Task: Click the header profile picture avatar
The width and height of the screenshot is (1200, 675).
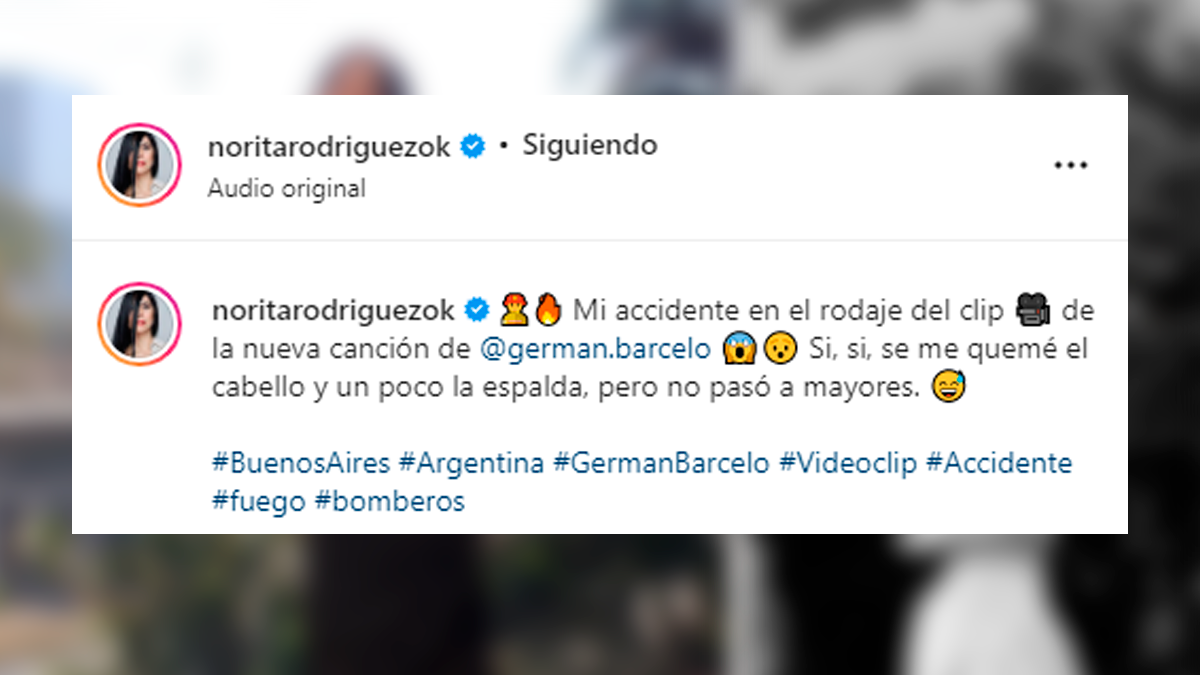Action: 139,165
